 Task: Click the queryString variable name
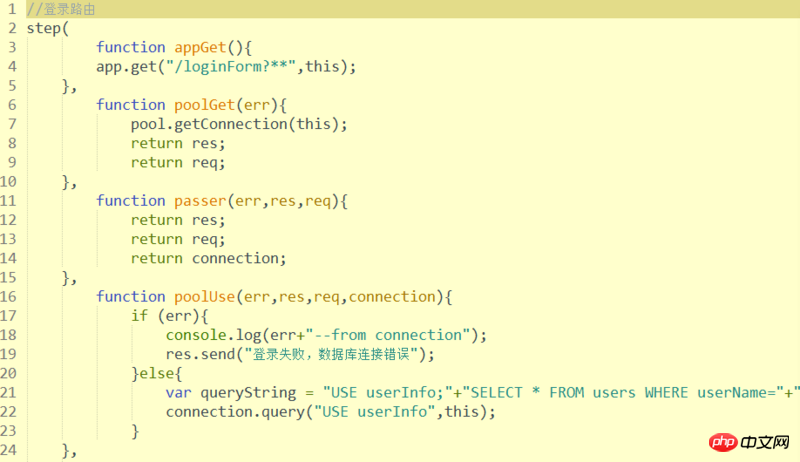coord(244,393)
